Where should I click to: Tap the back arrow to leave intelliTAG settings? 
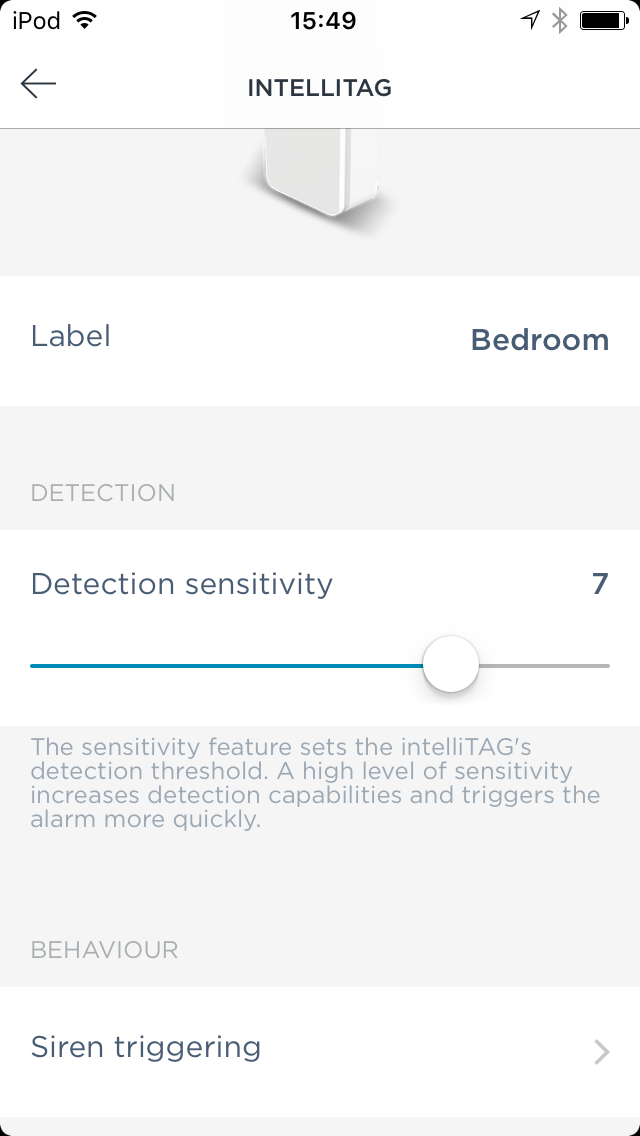tap(38, 84)
